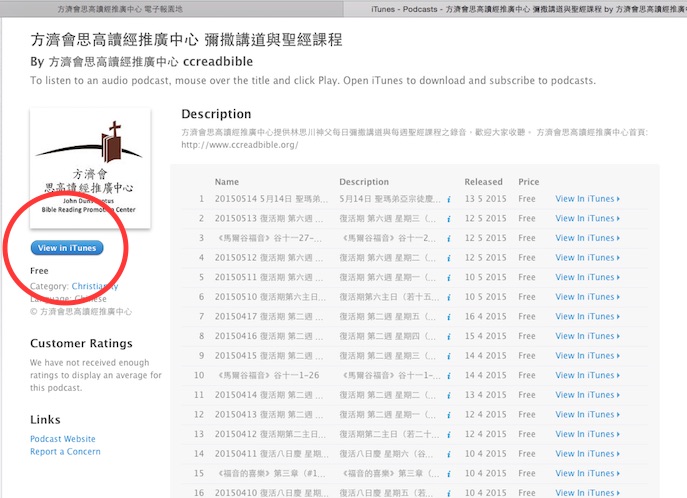Open View In iTunes for episode 9

click(x=588, y=356)
